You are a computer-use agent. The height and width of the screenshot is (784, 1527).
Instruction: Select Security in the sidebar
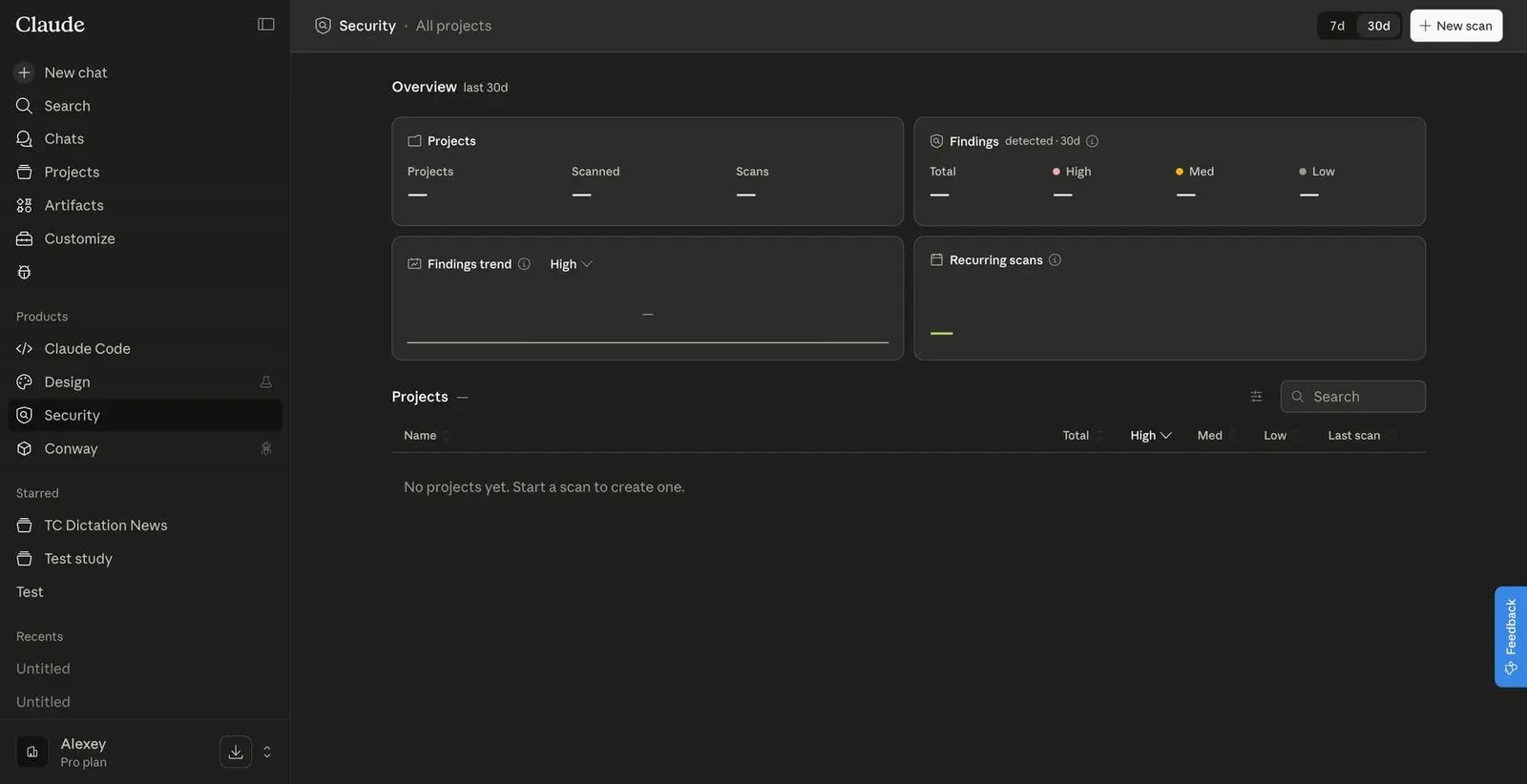tap(145, 416)
